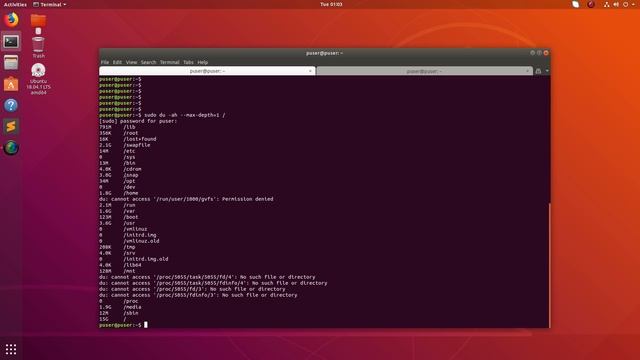Open the Terminal menu in menu bar

click(169, 62)
